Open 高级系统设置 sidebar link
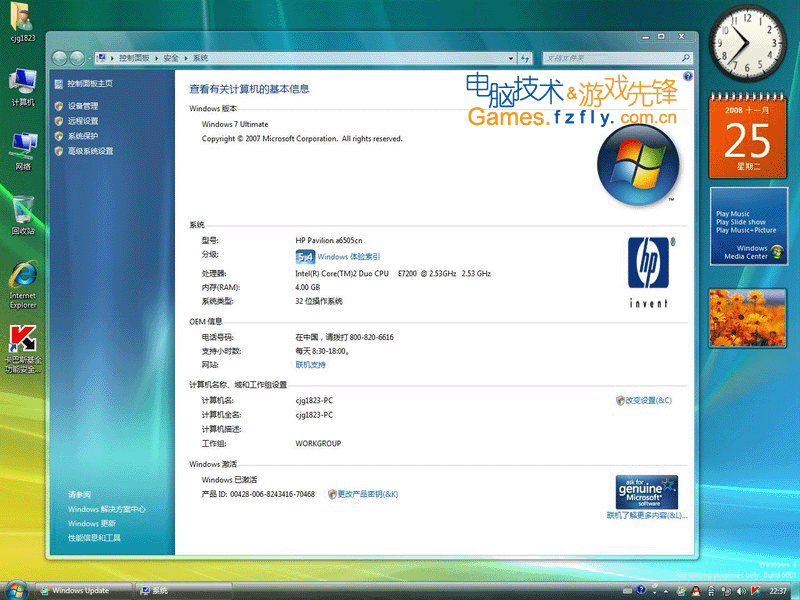 coord(90,151)
